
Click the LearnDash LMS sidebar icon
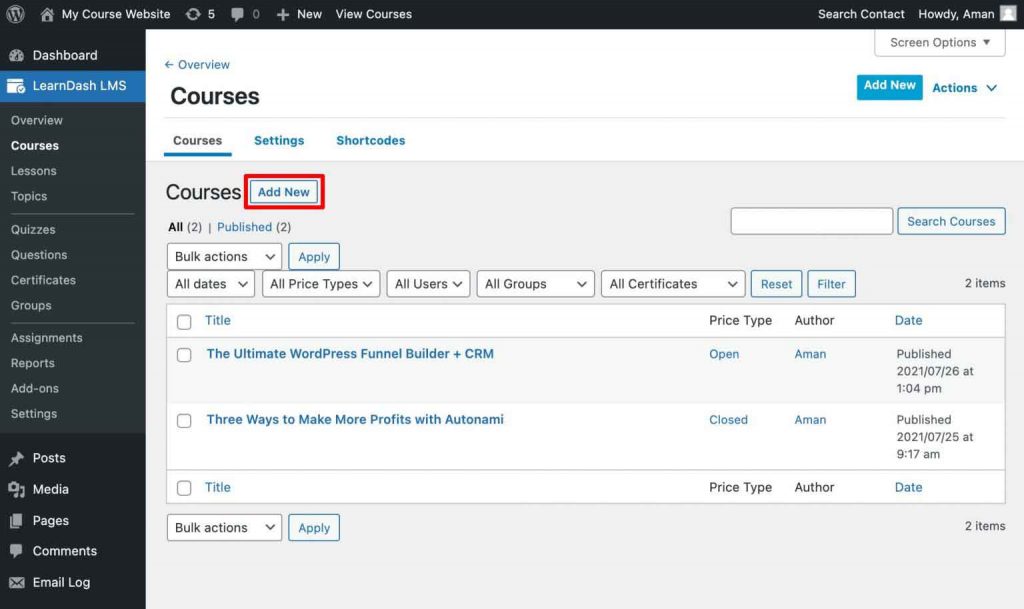[x=16, y=86]
